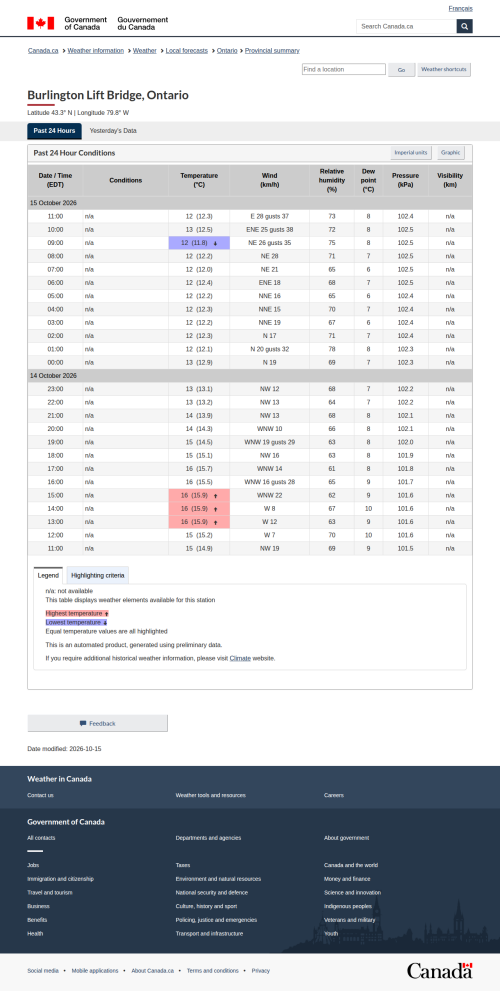Open Money and finance link

tap(347, 879)
